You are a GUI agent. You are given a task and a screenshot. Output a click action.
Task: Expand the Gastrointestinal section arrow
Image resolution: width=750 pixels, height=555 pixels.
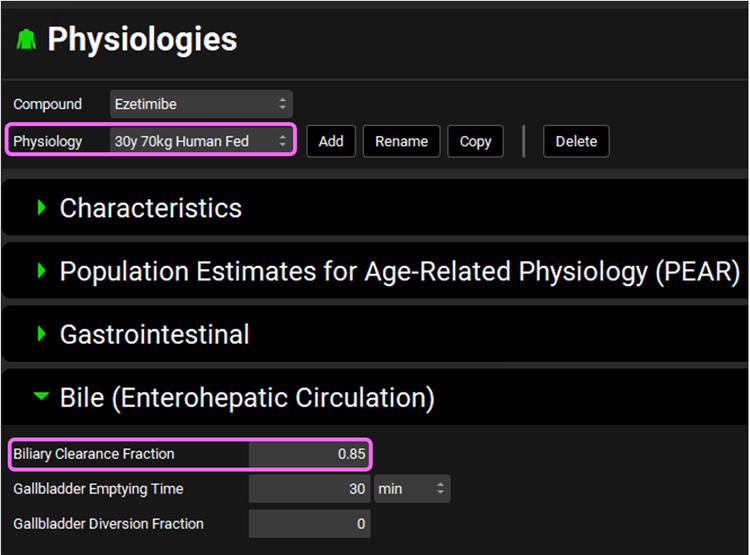[x=42, y=334]
